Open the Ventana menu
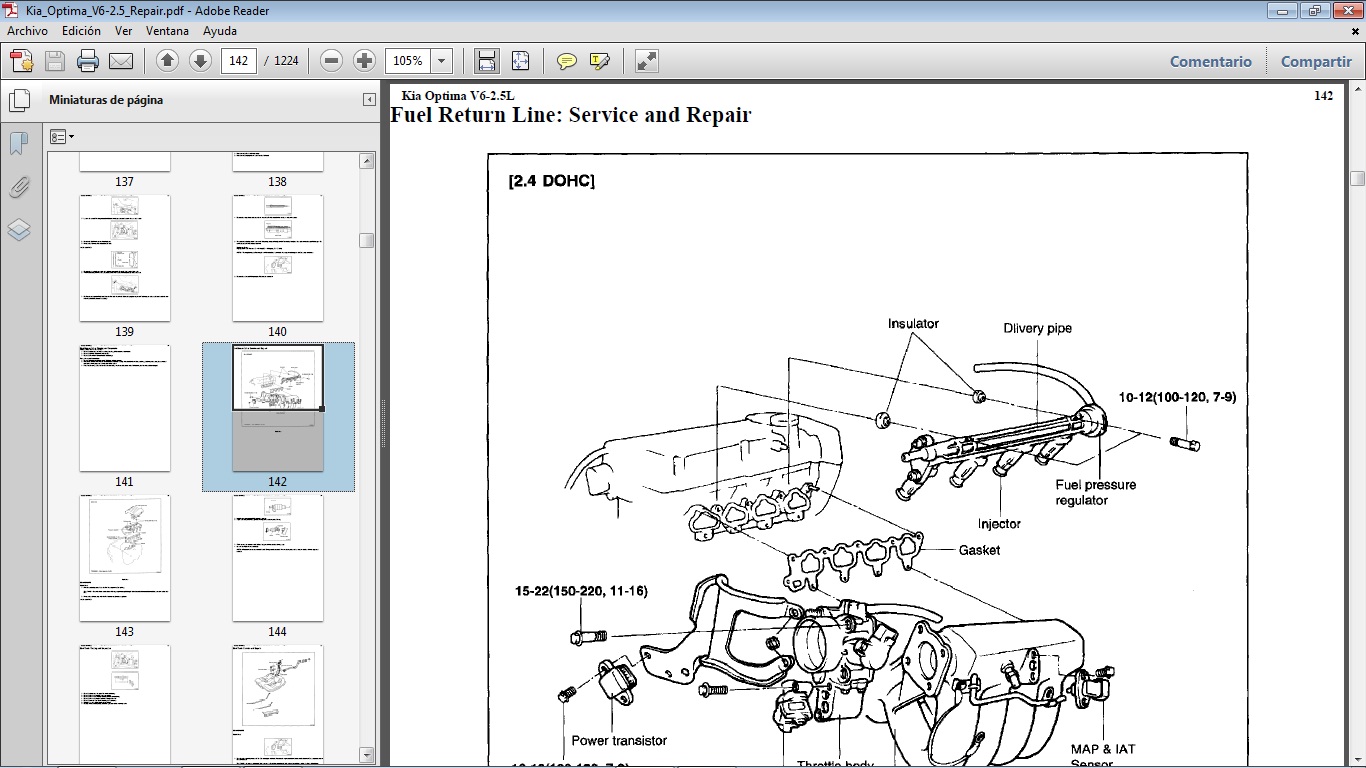The image size is (1366, 768). [167, 31]
